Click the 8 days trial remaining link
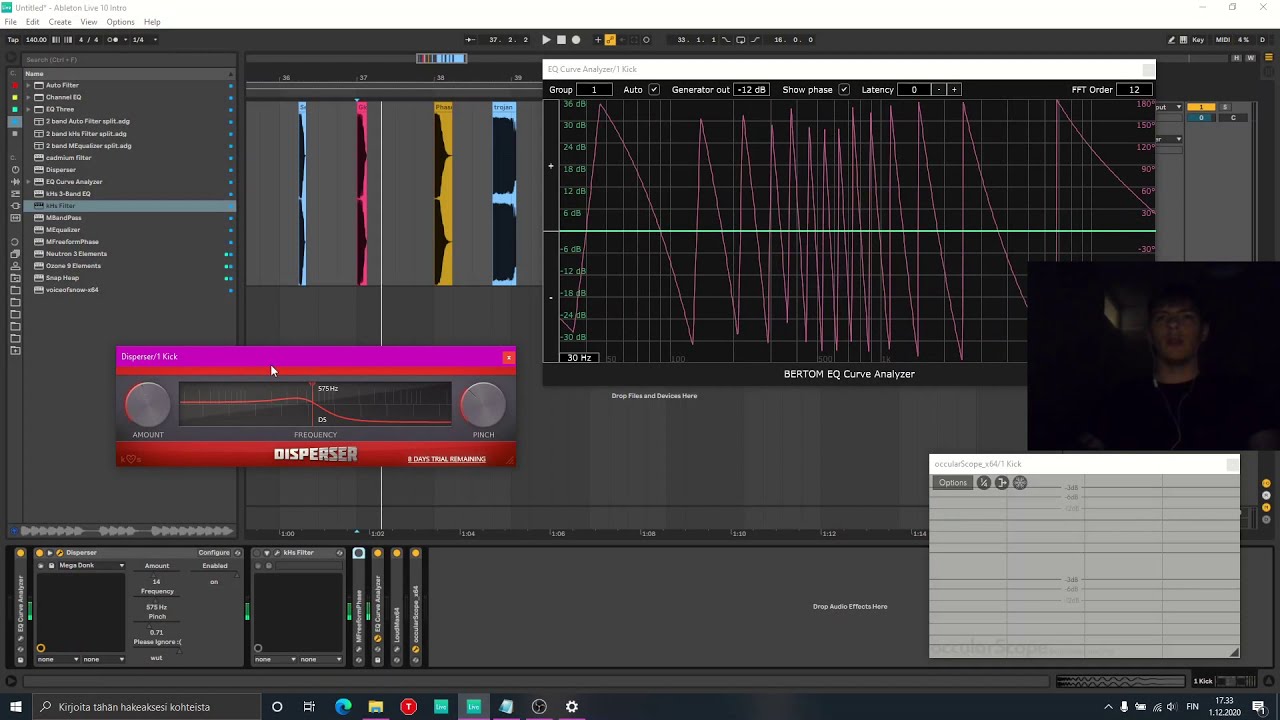1280x720 pixels. [446, 459]
